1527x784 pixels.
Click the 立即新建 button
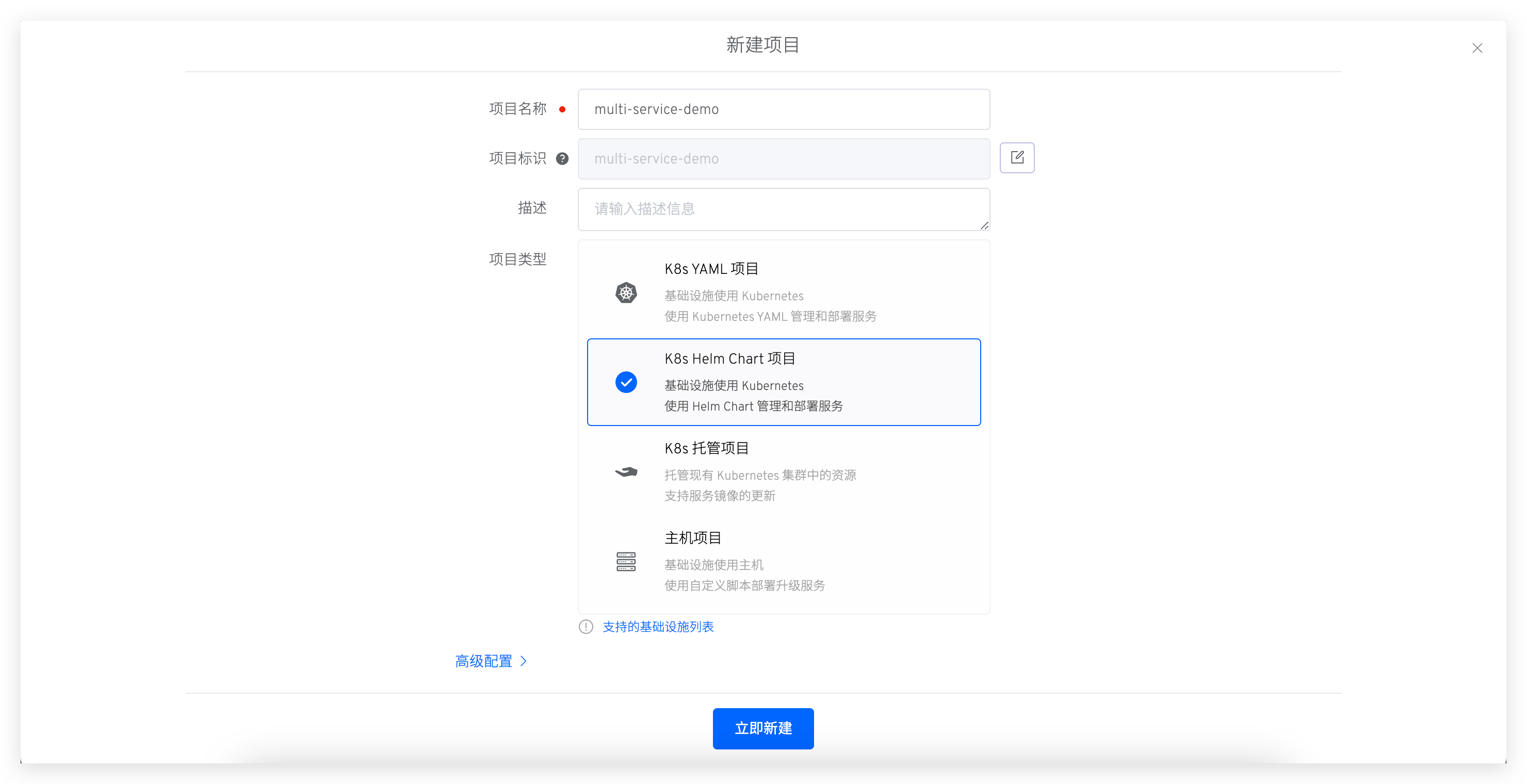pyautogui.click(x=763, y=728)
